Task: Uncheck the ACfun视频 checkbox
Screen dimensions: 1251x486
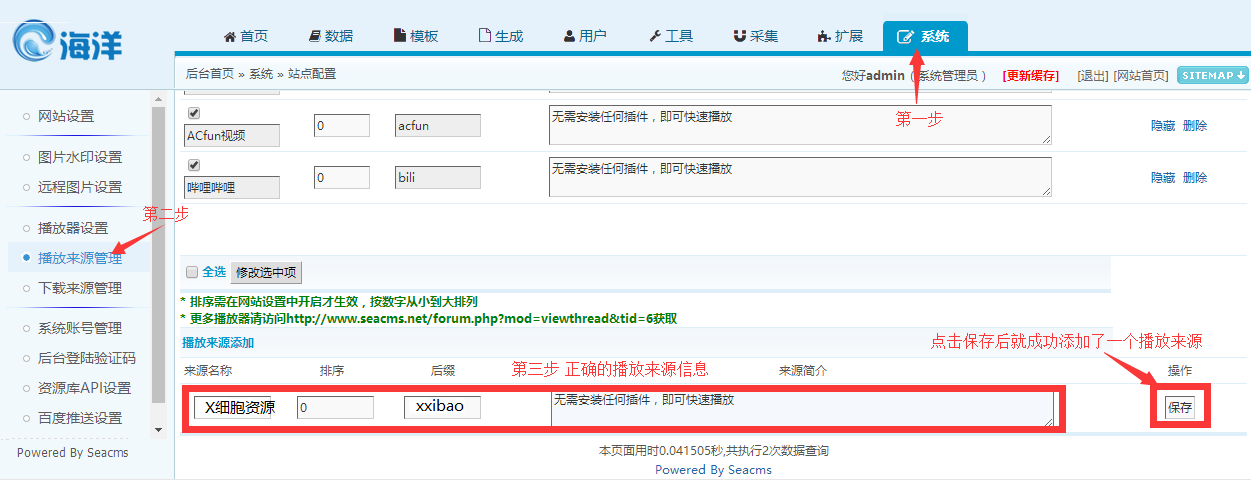Action: 194,113
